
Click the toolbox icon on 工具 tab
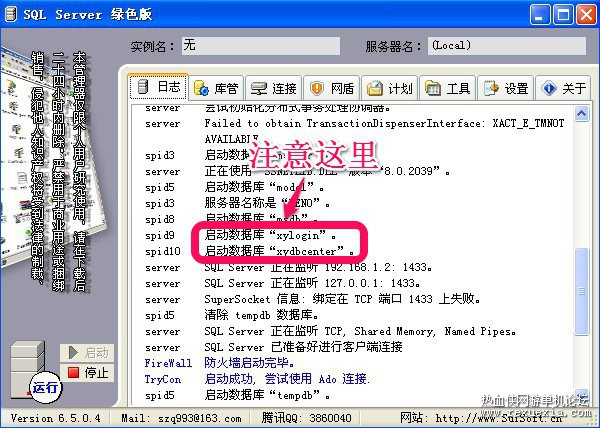[433, 88]
